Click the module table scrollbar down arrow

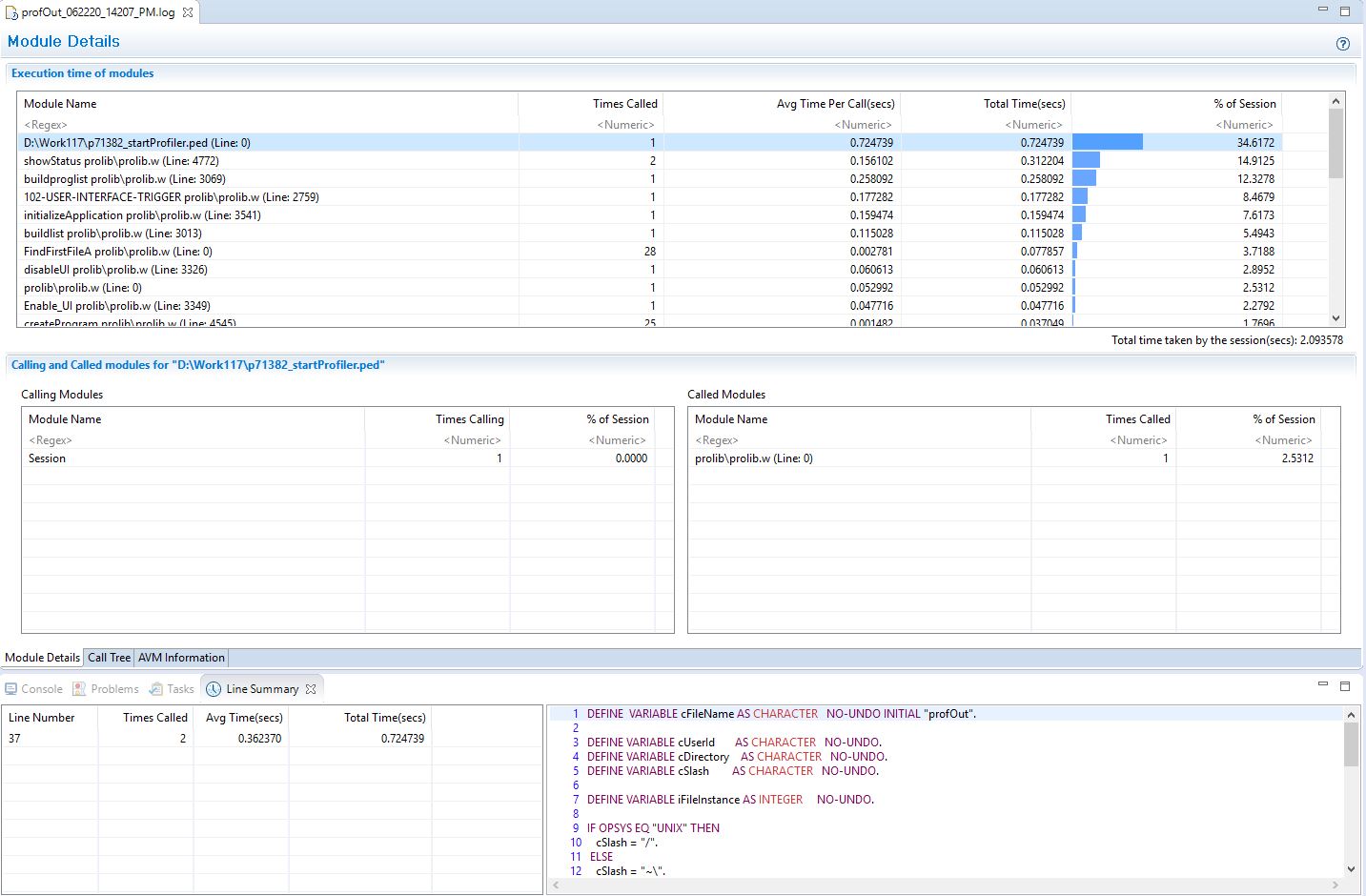(1335, 317)
